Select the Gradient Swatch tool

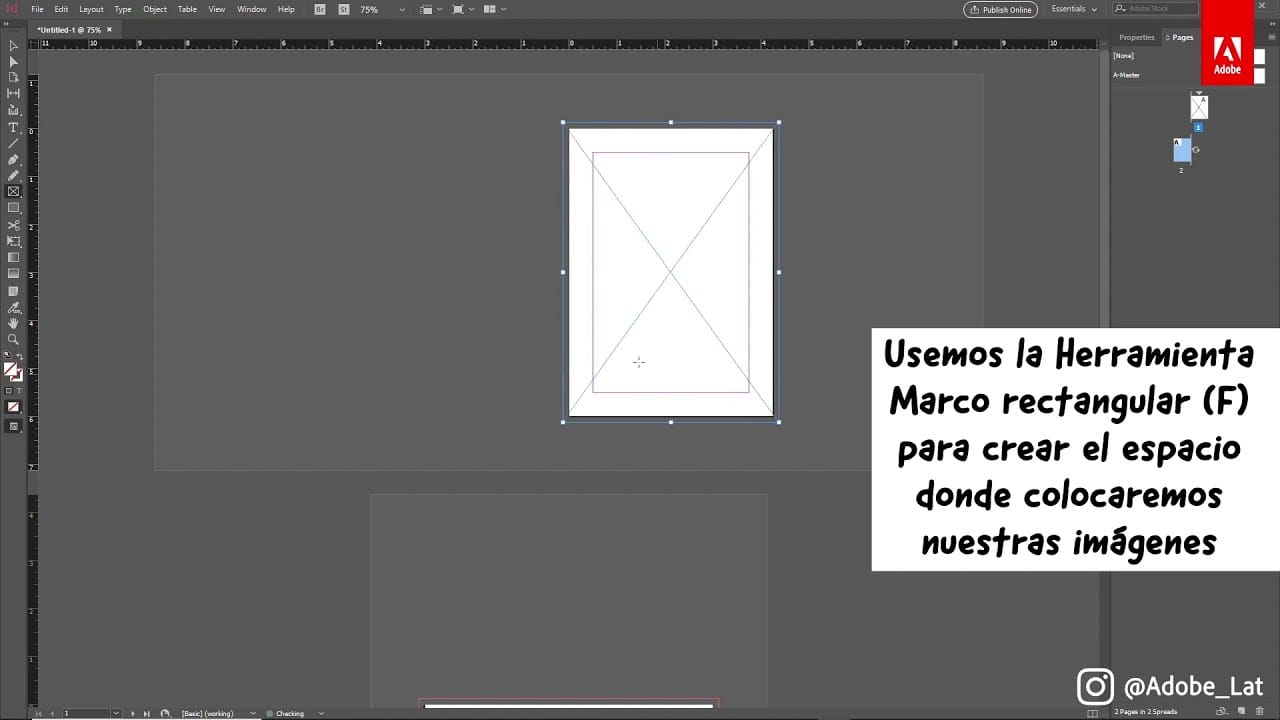pos(13,258)
